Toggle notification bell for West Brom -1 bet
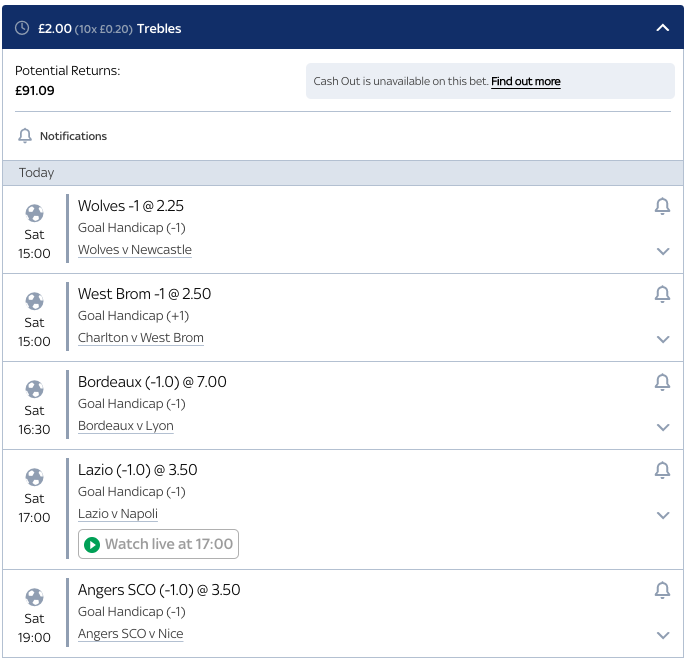 [662, 294]
